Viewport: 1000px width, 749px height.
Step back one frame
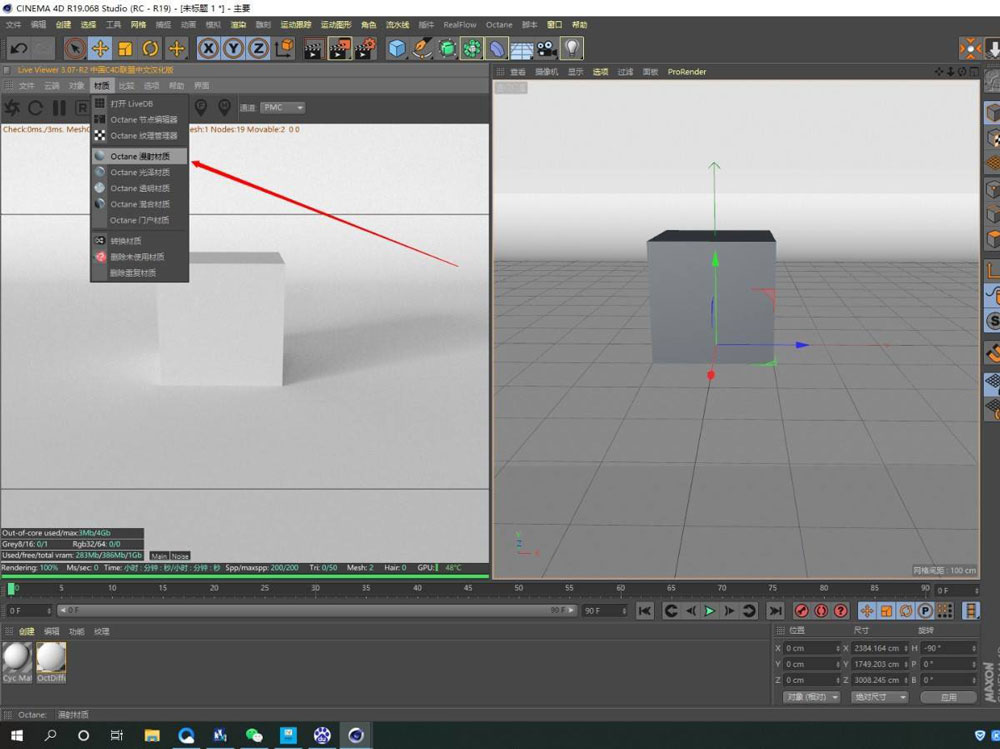click(691, 611)
